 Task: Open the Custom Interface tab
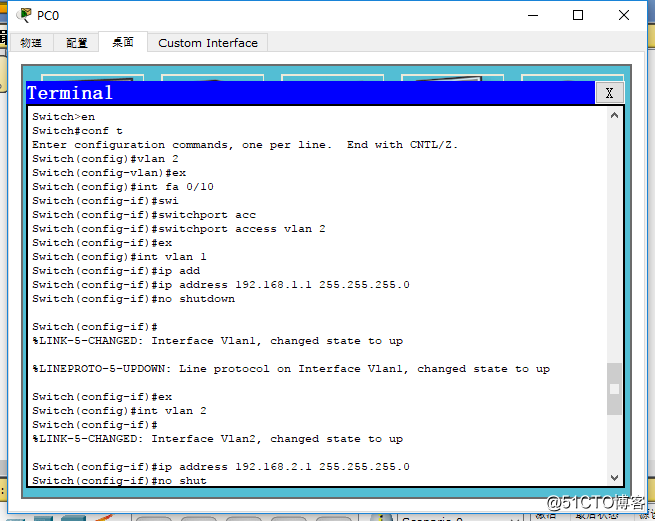tap(208, 43)
